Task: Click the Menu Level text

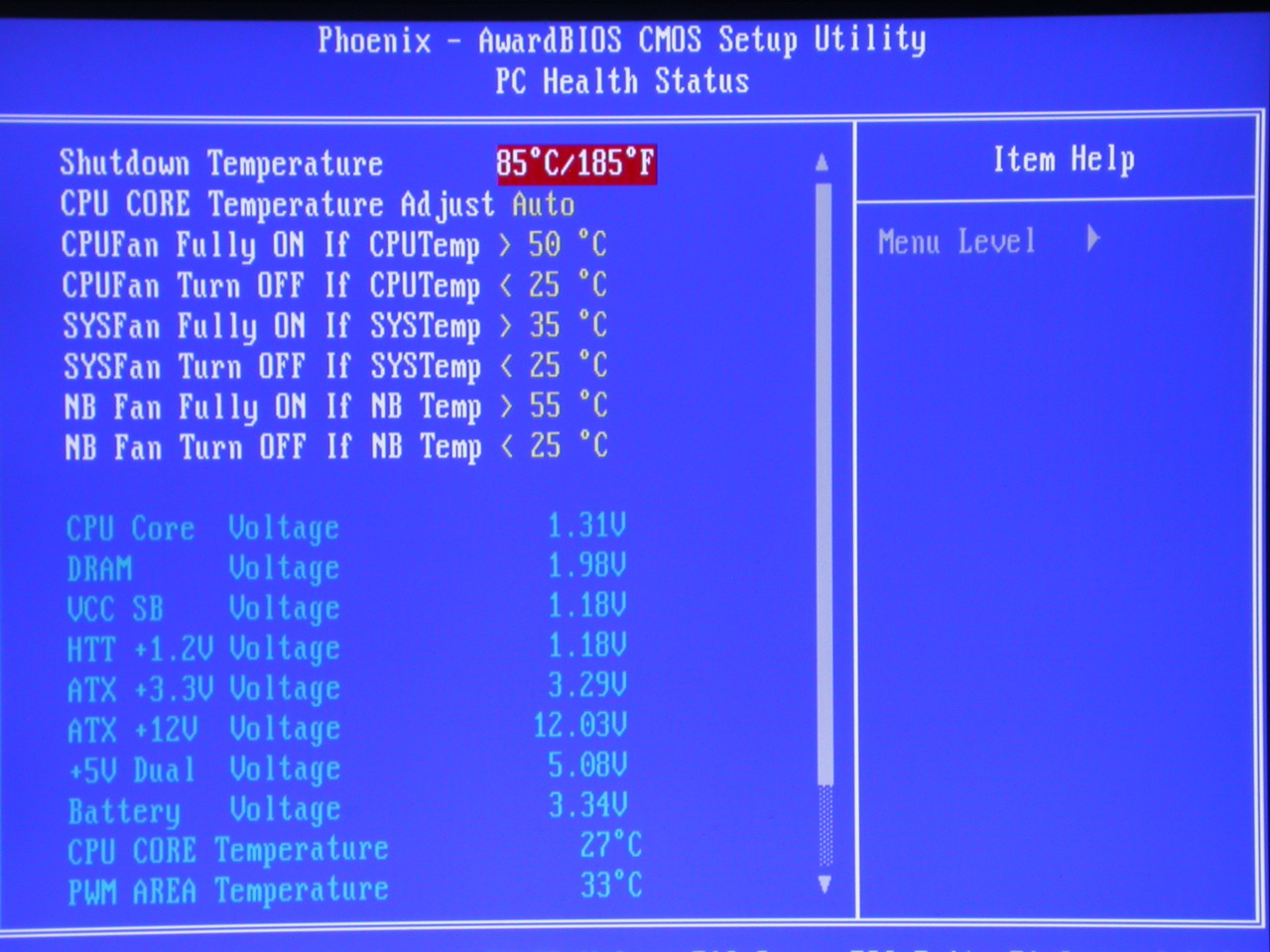Action: tap(956, 241)
